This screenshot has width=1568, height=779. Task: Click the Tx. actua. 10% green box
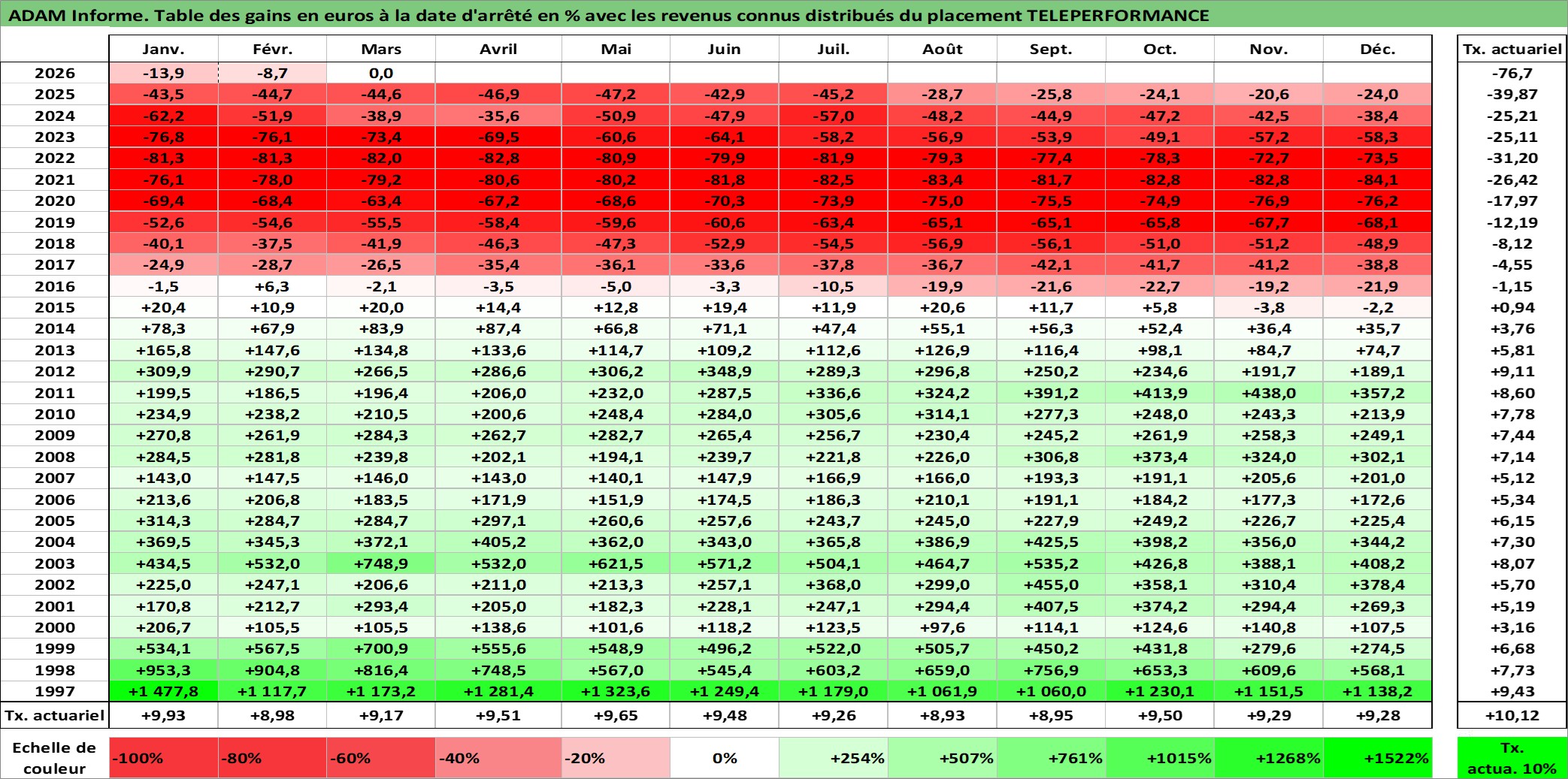[x=1512, y=757]
